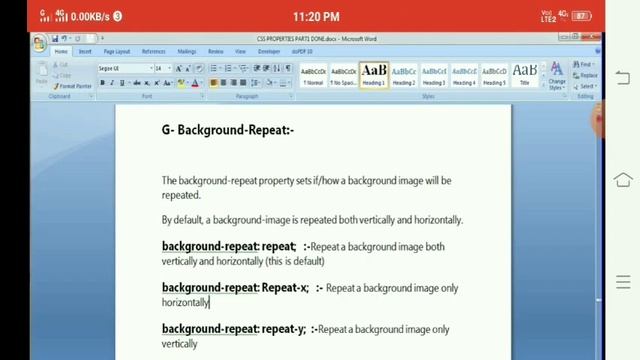Customize the Quick Access Toolbar dropdown
The width and height of the screenshot is (640, 360).
[102, 39]
